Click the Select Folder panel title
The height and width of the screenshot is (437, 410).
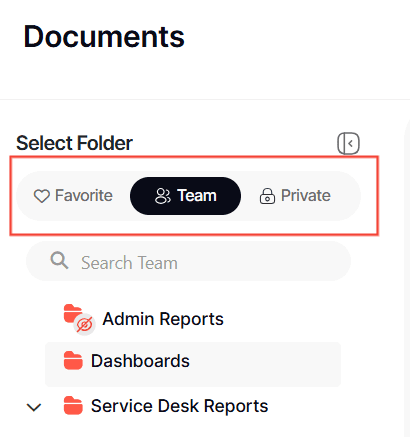(x=74, y=143)
